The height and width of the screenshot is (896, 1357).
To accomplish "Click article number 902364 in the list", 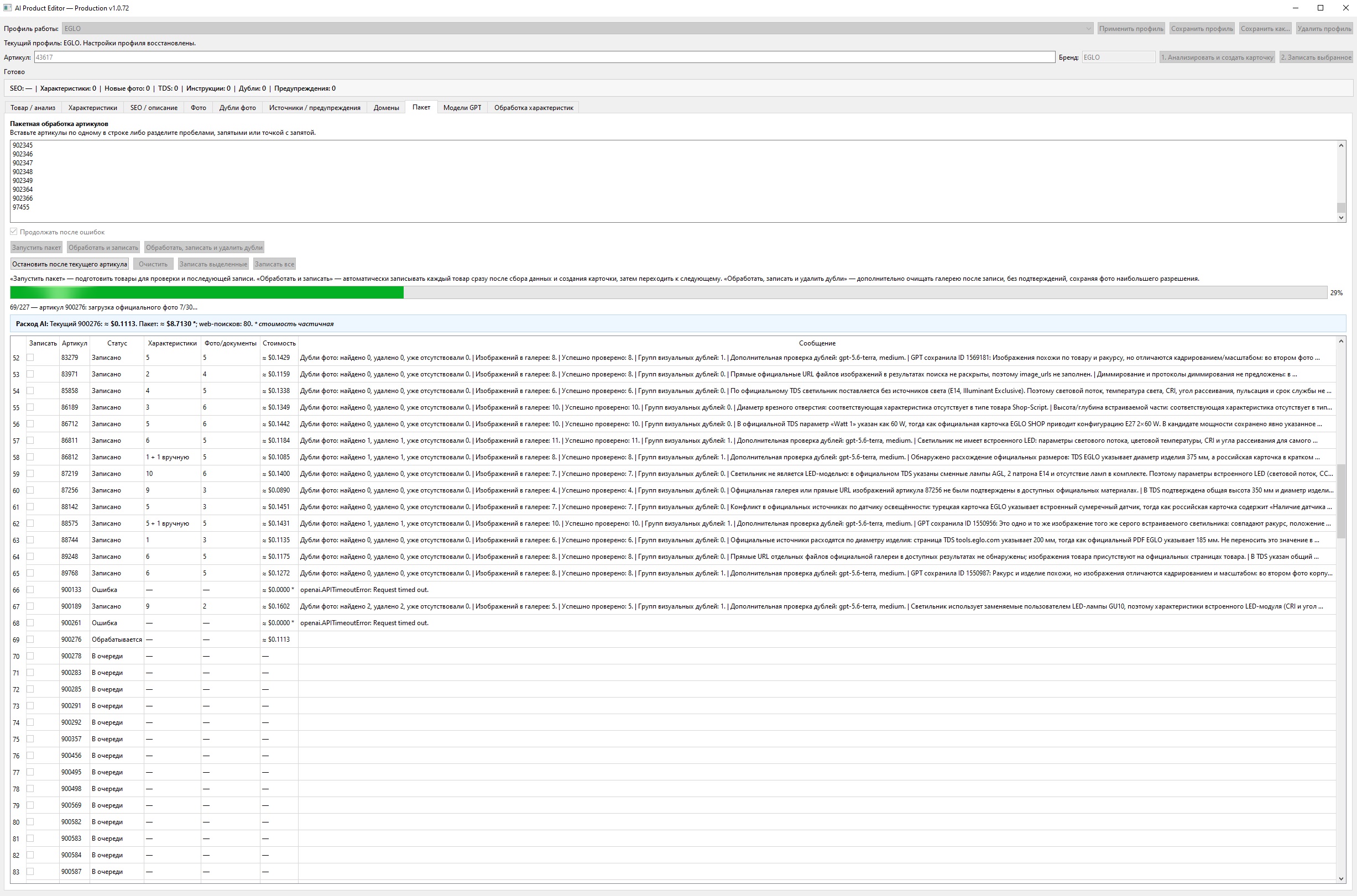I will point(23,190).
